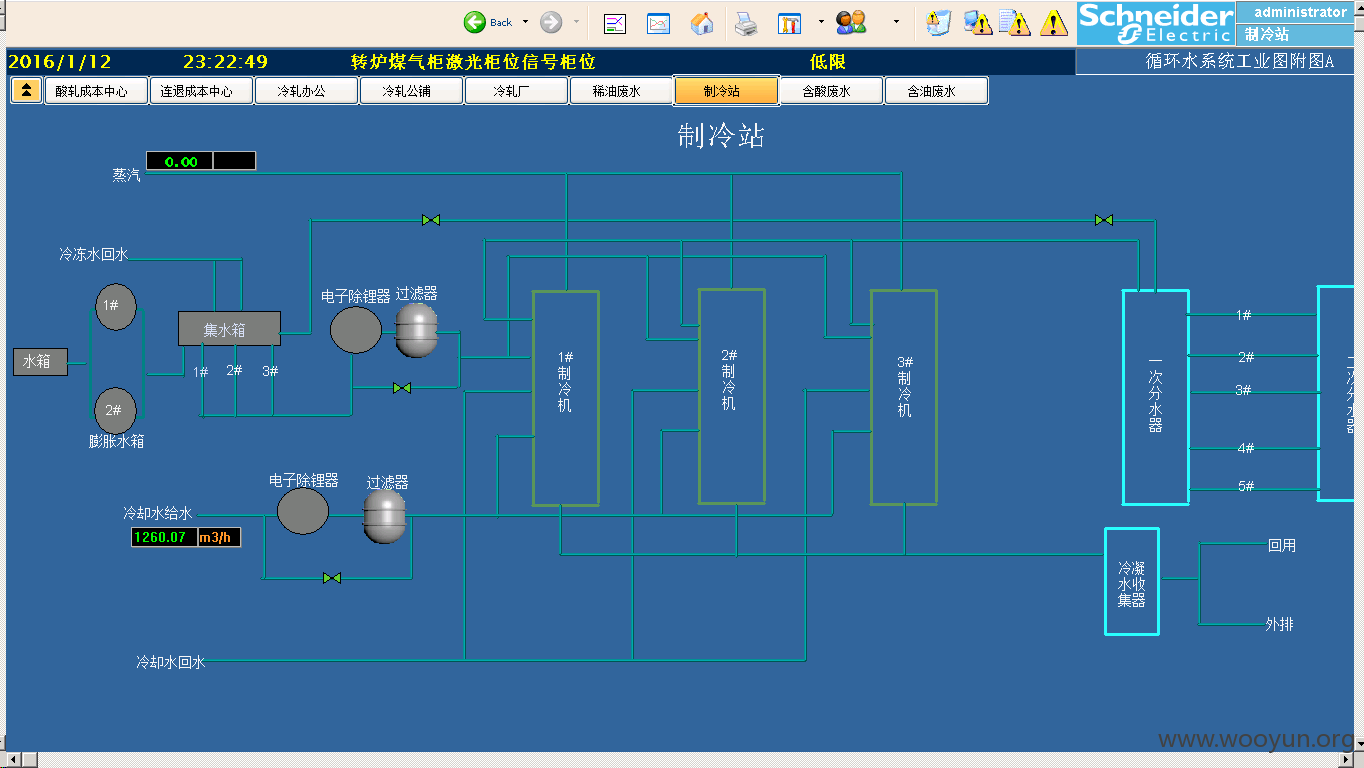Click the 冷却水给水 label
Image resolution: width=1364 pixels, height=768 pixels.
(x=157, y=513)
